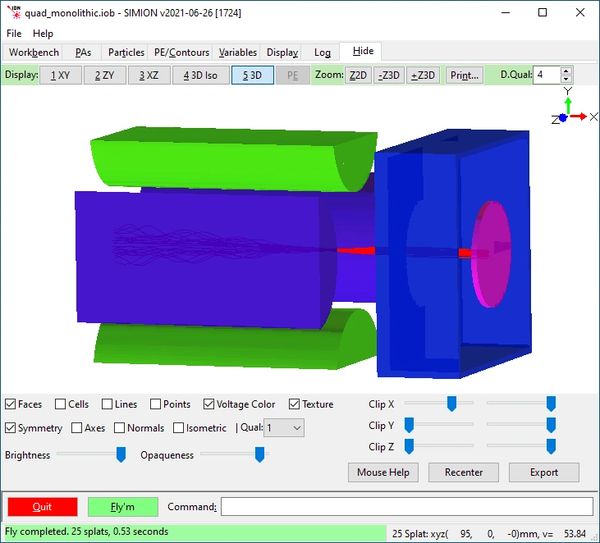Viewport: 600px width, 543px height.
Task: Click the red Quit button
Action: 42,507
